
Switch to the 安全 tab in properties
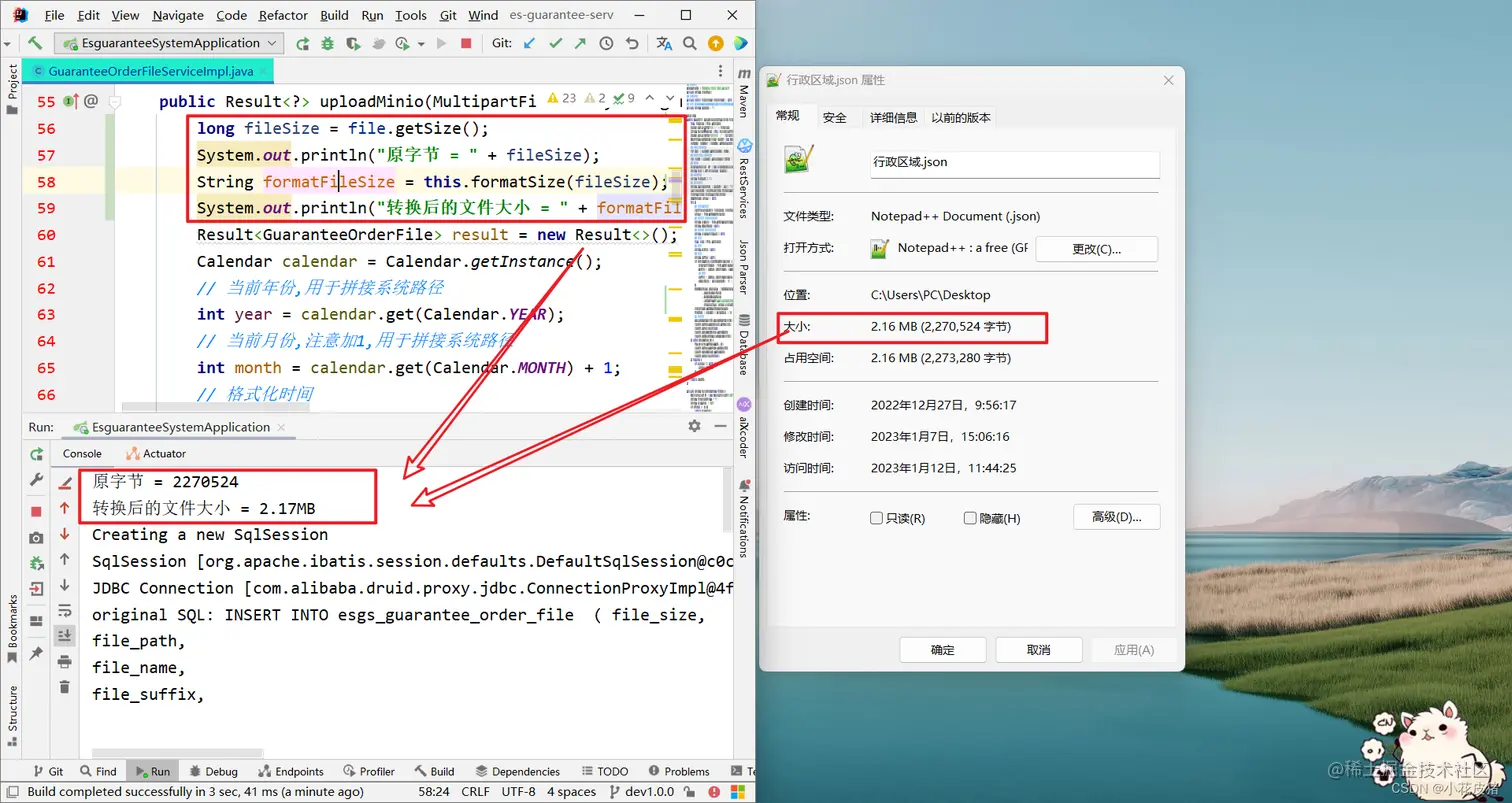click(x=835, y=117)
